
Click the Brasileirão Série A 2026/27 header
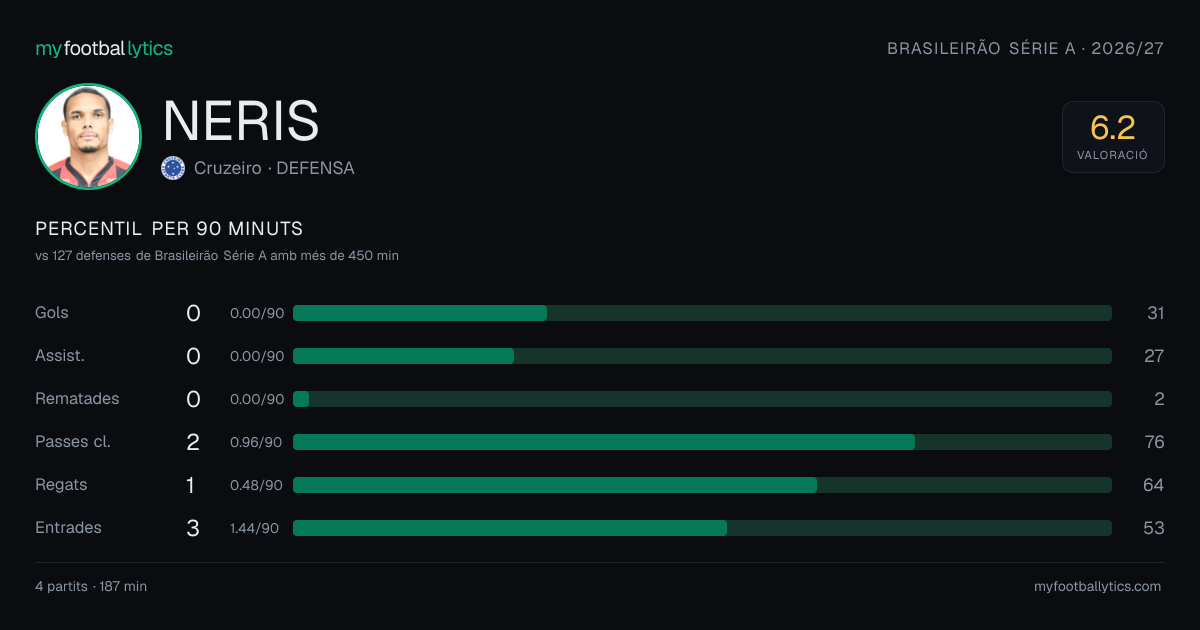tap(1026, 48)
